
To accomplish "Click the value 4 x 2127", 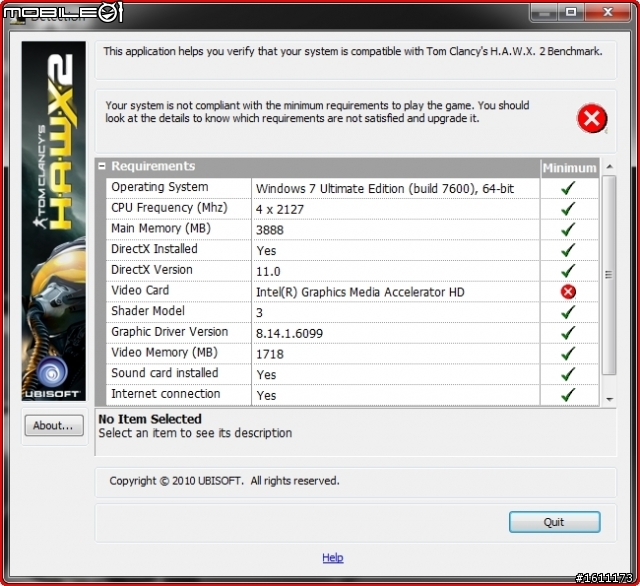I will 280,209.
